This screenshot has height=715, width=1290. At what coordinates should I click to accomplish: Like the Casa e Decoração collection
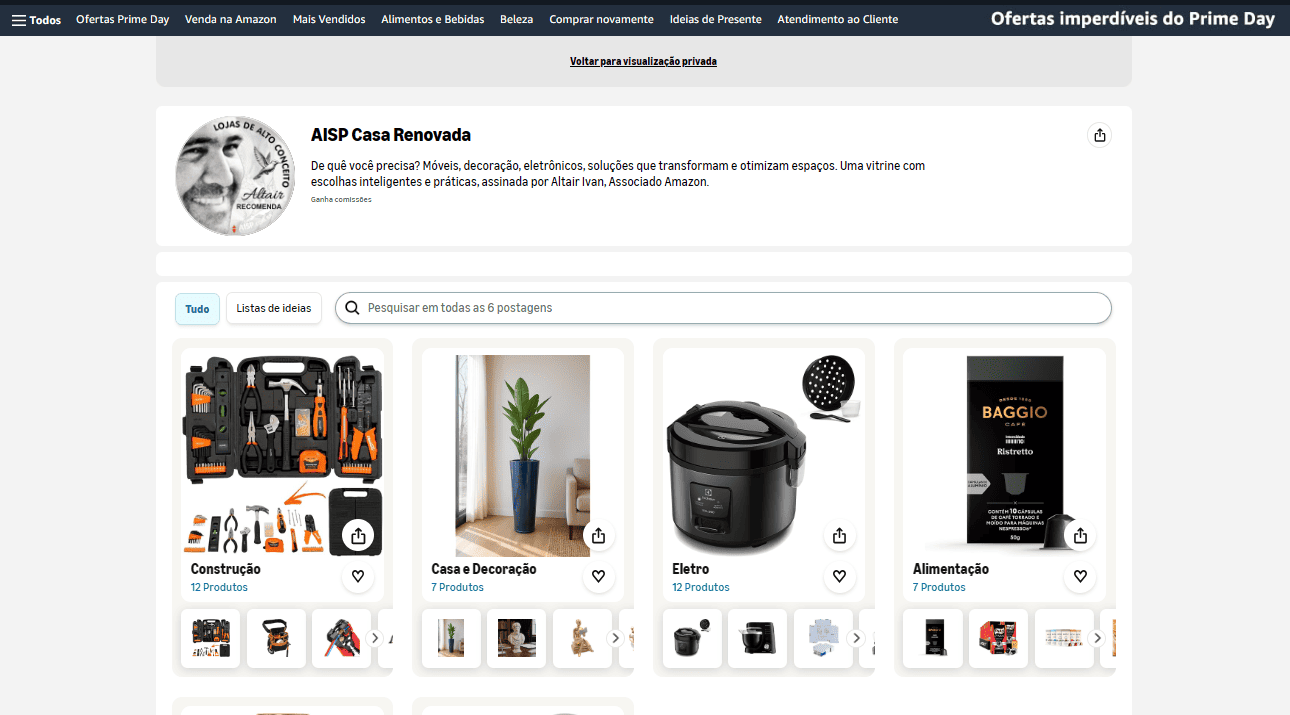pyautogui.click(x=598, y=576)
